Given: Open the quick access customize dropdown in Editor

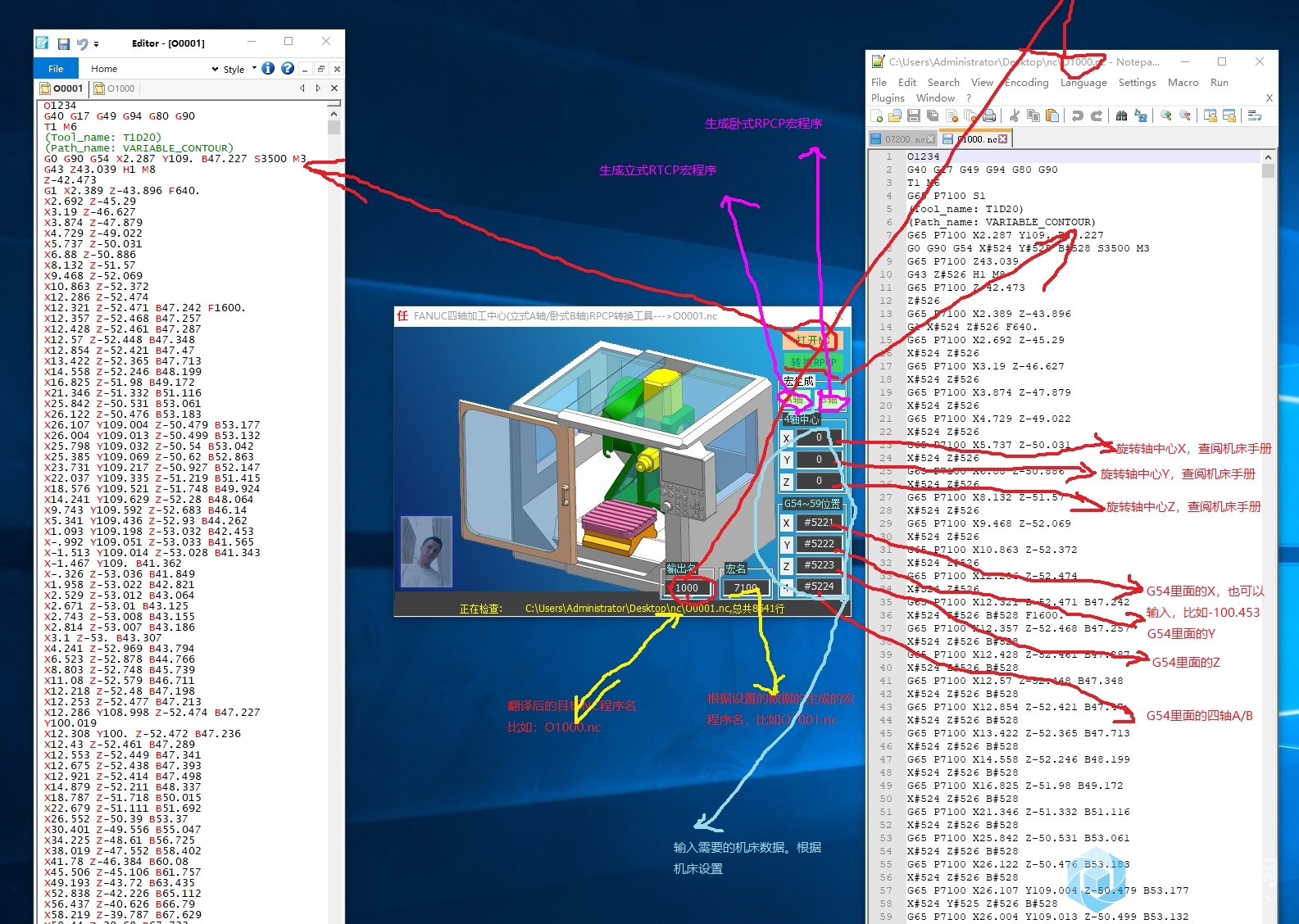Looking at the screenshot, I should point(96,44).
